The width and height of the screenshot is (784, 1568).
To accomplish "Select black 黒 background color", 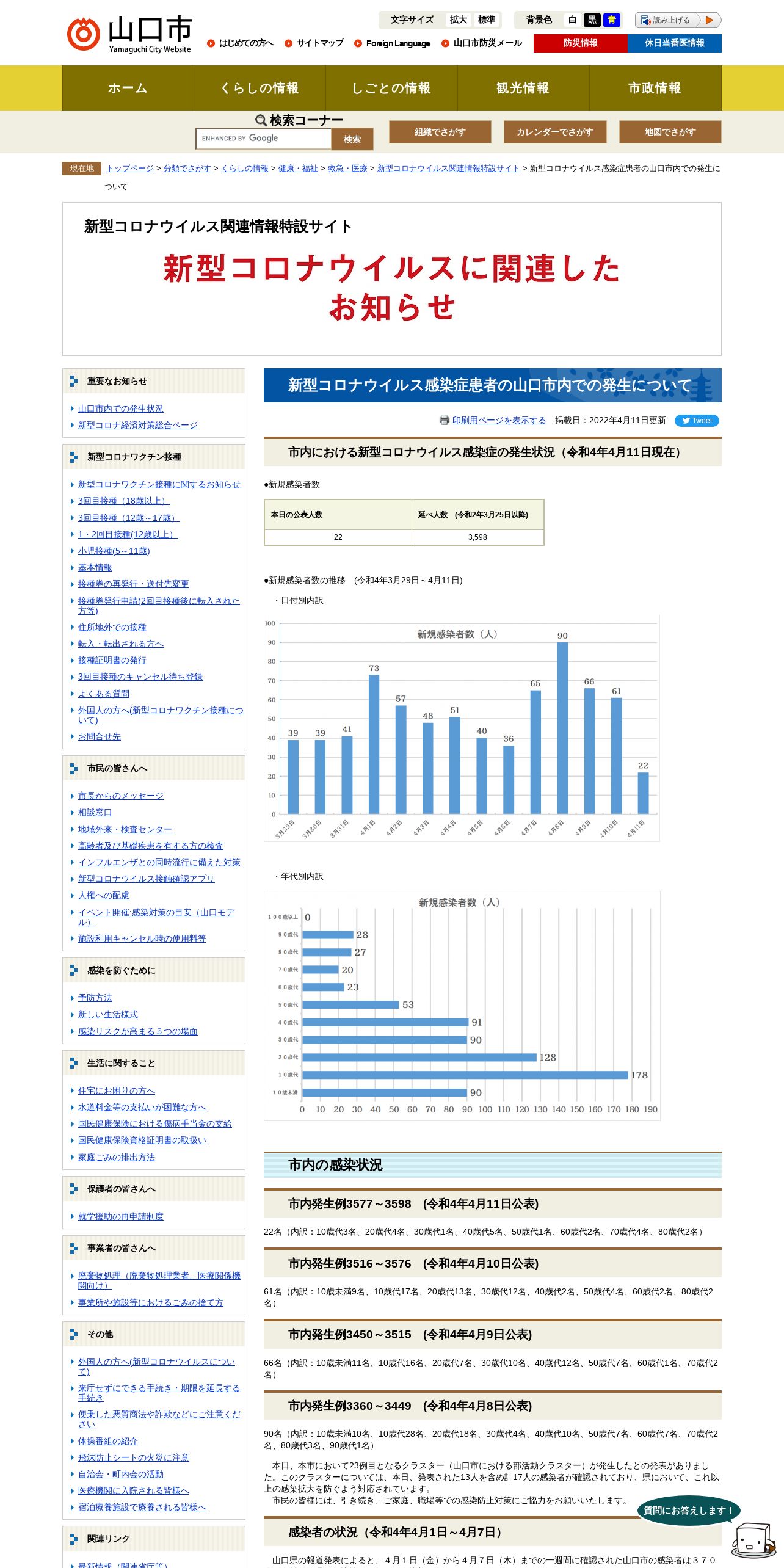I will pos(592,20).
